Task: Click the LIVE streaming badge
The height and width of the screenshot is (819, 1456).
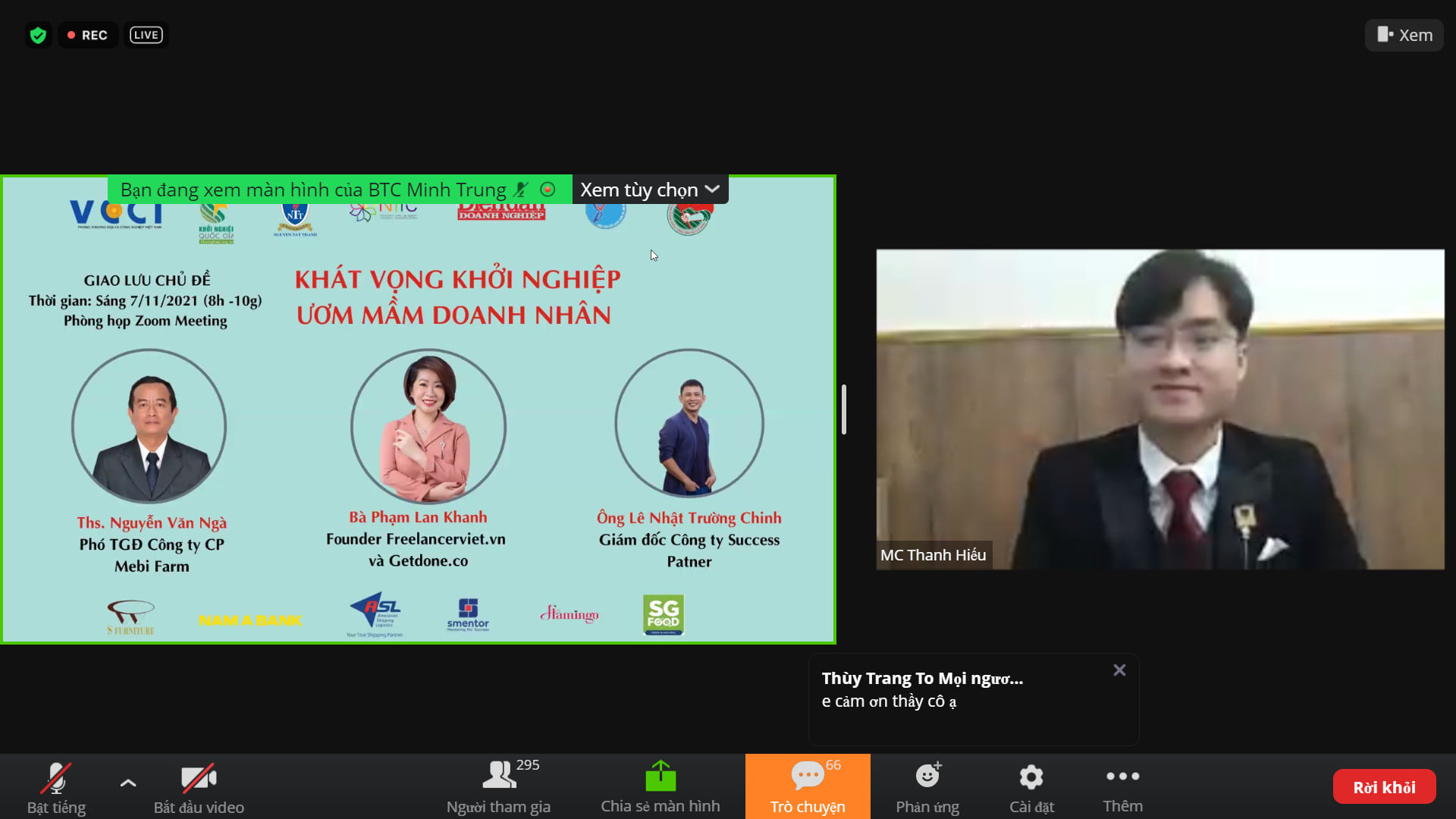Action: (x=146, y=35)
